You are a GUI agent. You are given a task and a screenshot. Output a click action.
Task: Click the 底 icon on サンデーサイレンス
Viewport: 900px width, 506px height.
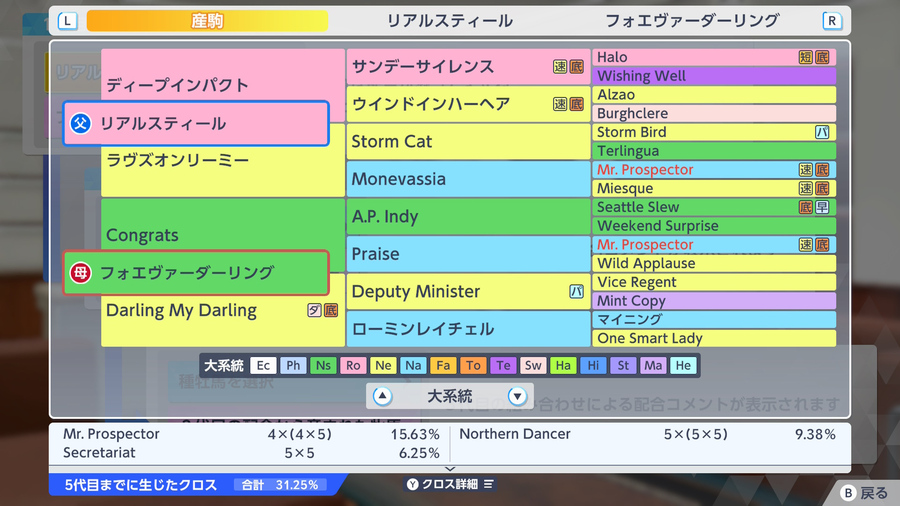(576, 67)
